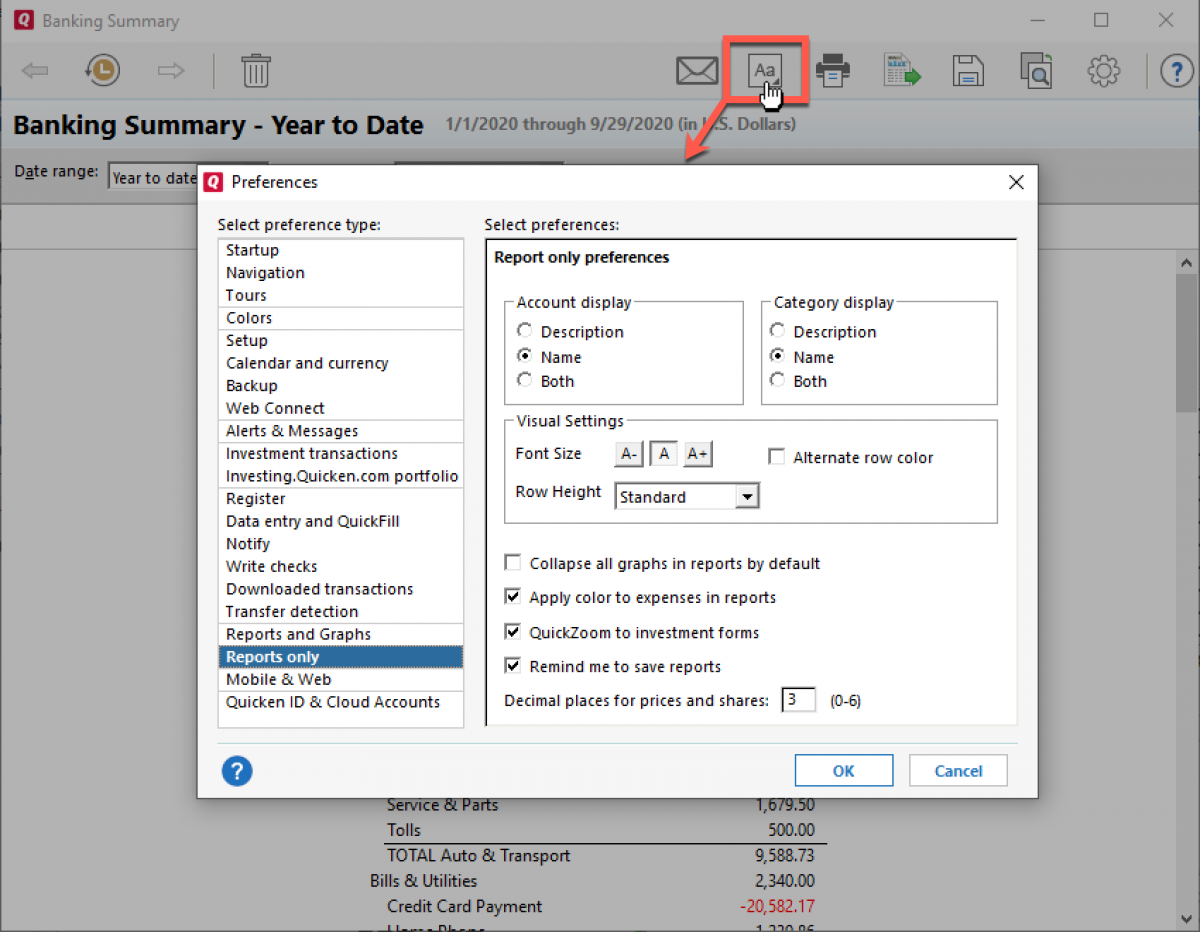Select Transfer detection preference

(x=340, y=611)
